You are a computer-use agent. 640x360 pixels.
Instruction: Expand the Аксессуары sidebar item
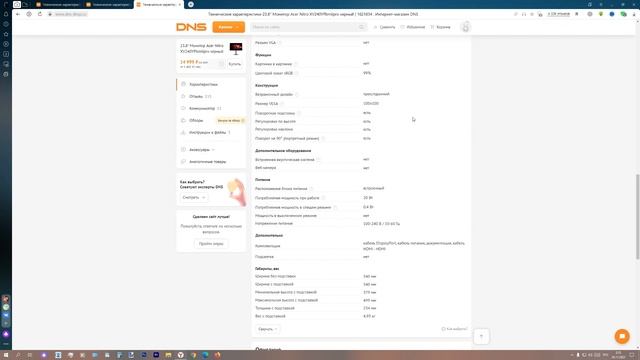211,149
